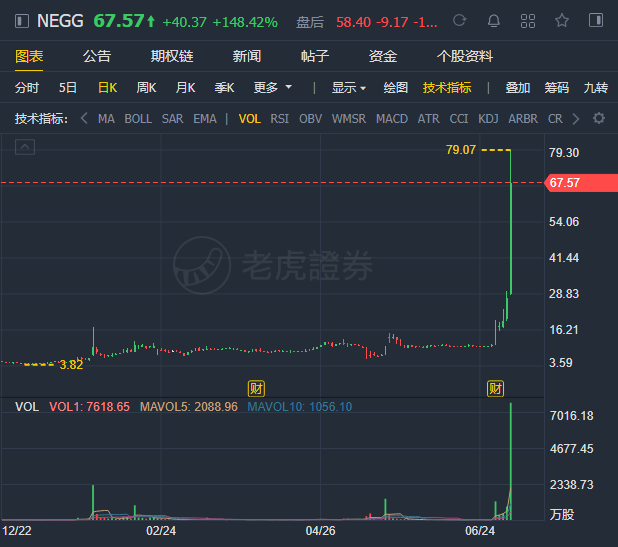Open the grid layout icon
618x547 pixels.
pos(528,21)
